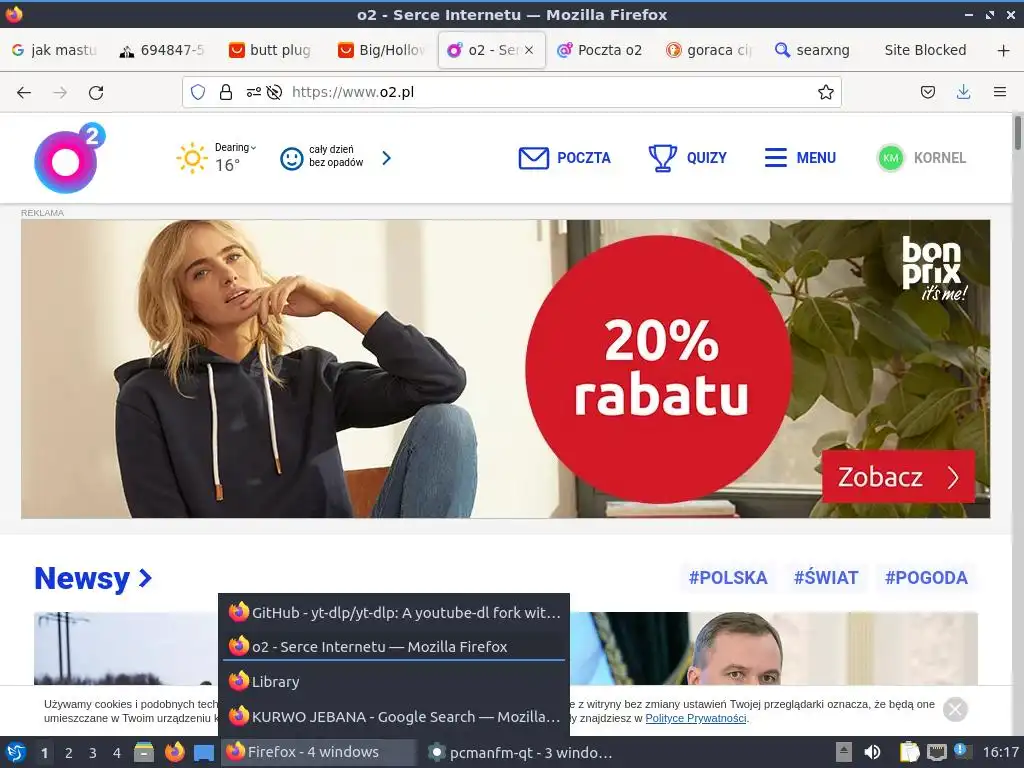
Task: Bookmark this page with the star icon
Action: 825,92
